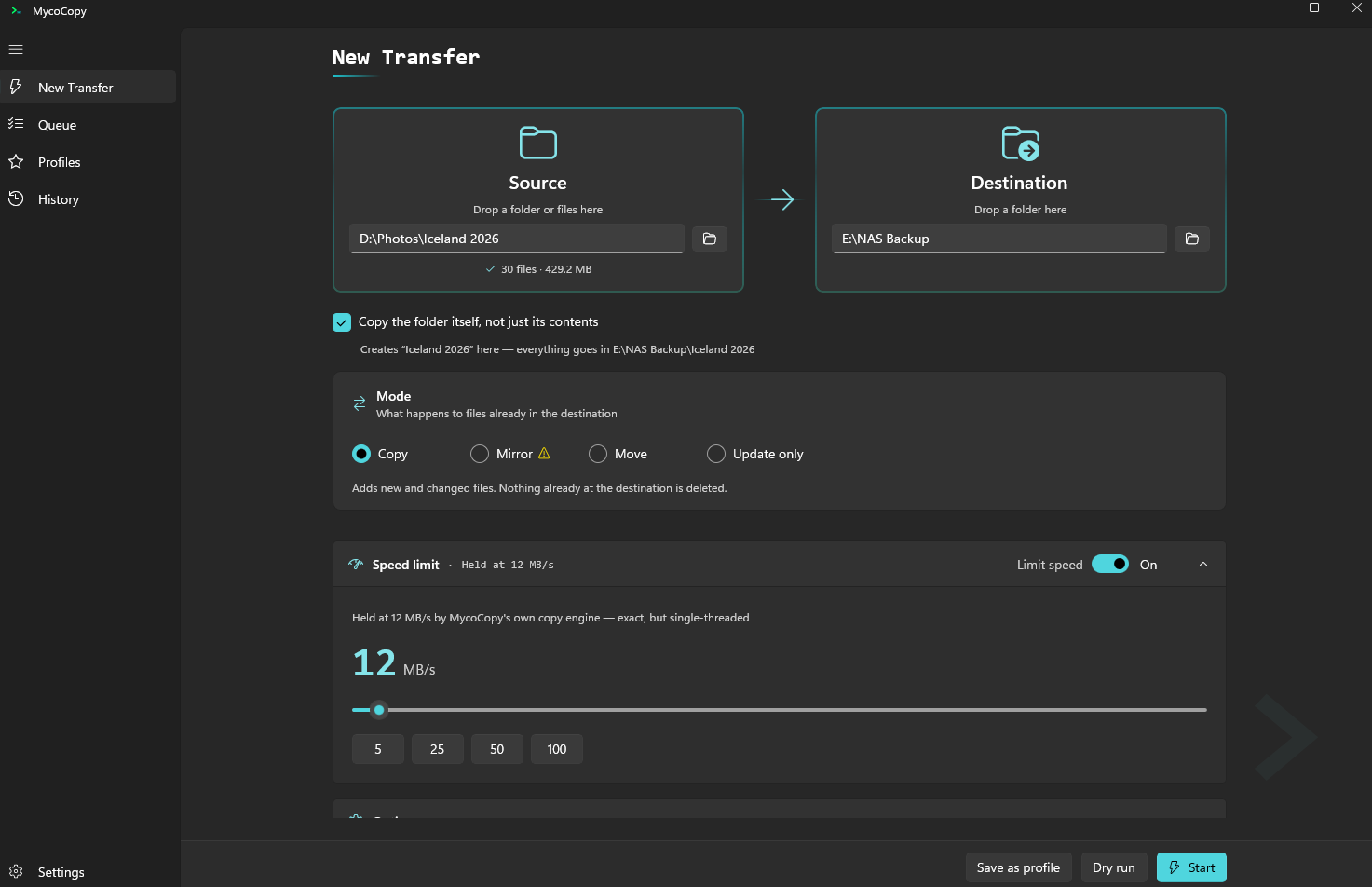Click 'Adds new and changed files' description
The width and height of the screenshot is (1372, 887).
pos(539,488)
